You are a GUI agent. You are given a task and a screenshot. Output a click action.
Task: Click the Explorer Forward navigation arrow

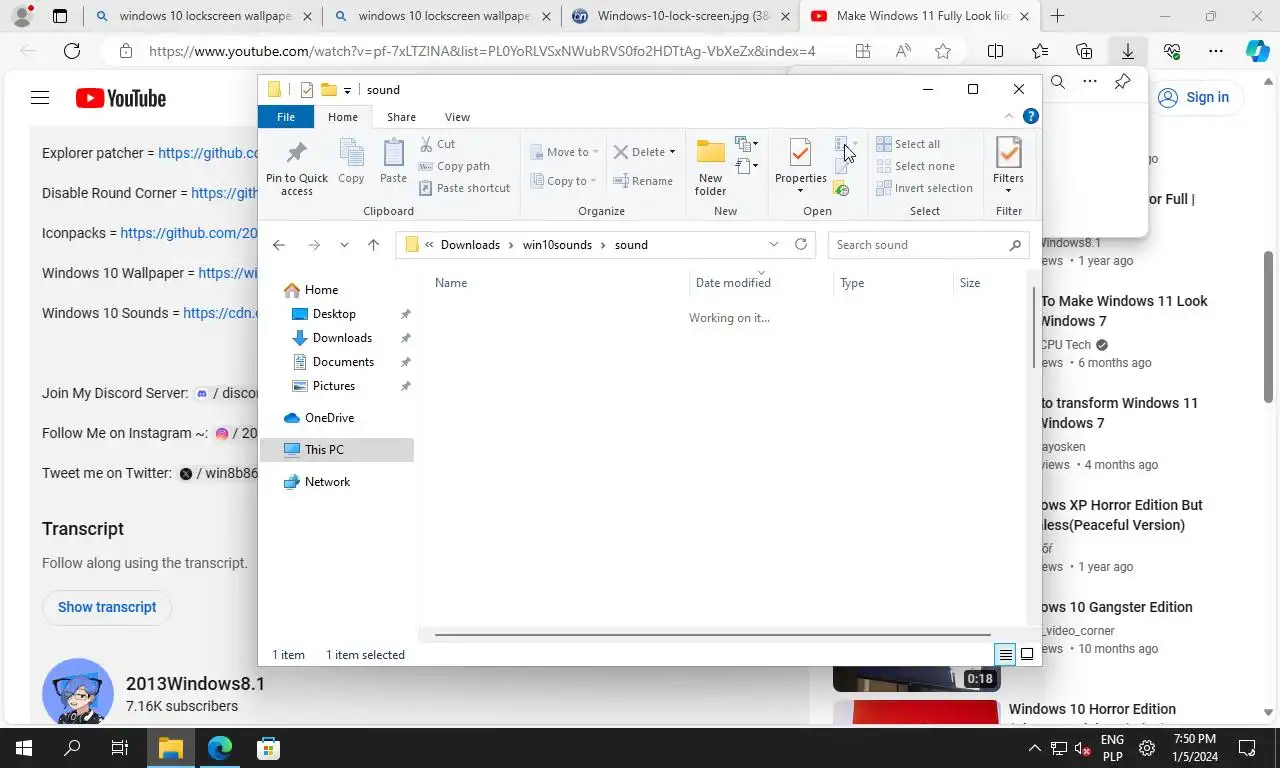(x=314, y=245)
